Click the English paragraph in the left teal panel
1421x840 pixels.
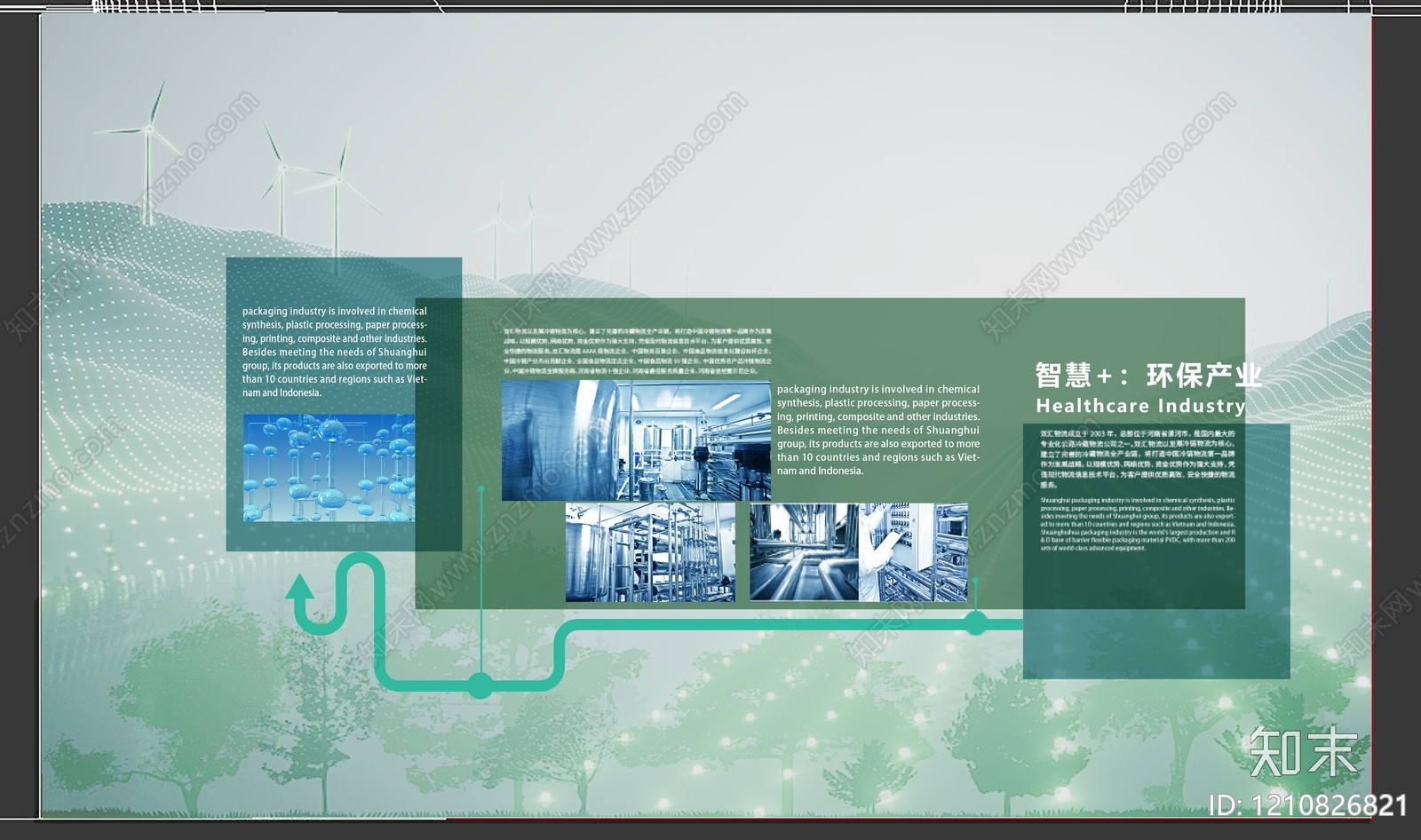[335, 352]
